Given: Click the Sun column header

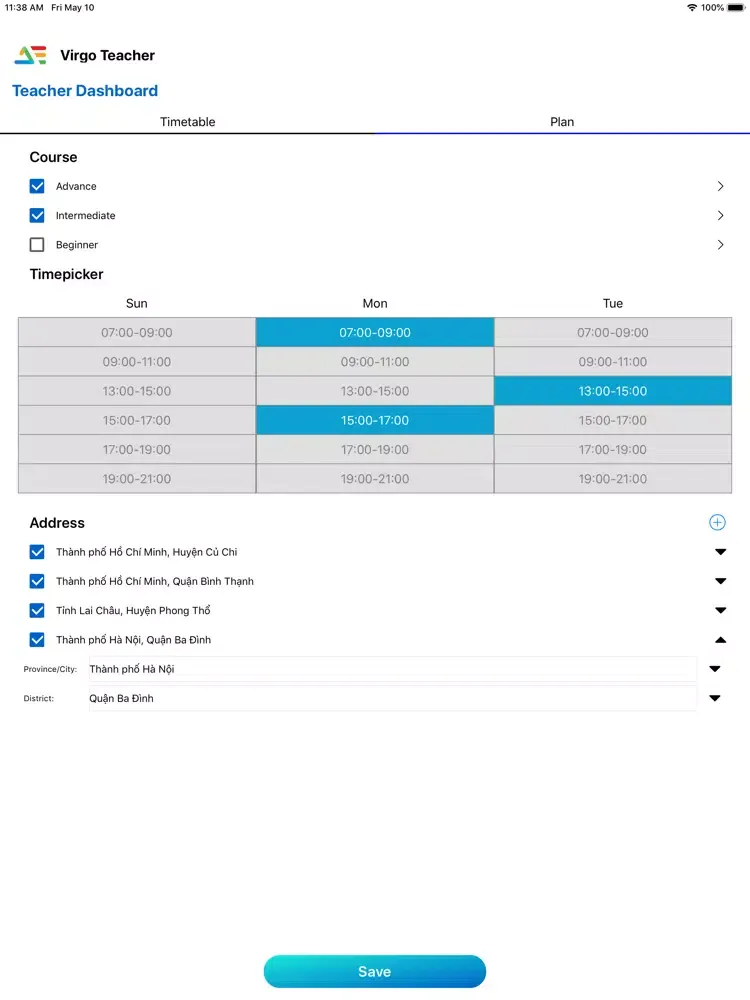Looking at the screenshot, I should coord(136,304).
